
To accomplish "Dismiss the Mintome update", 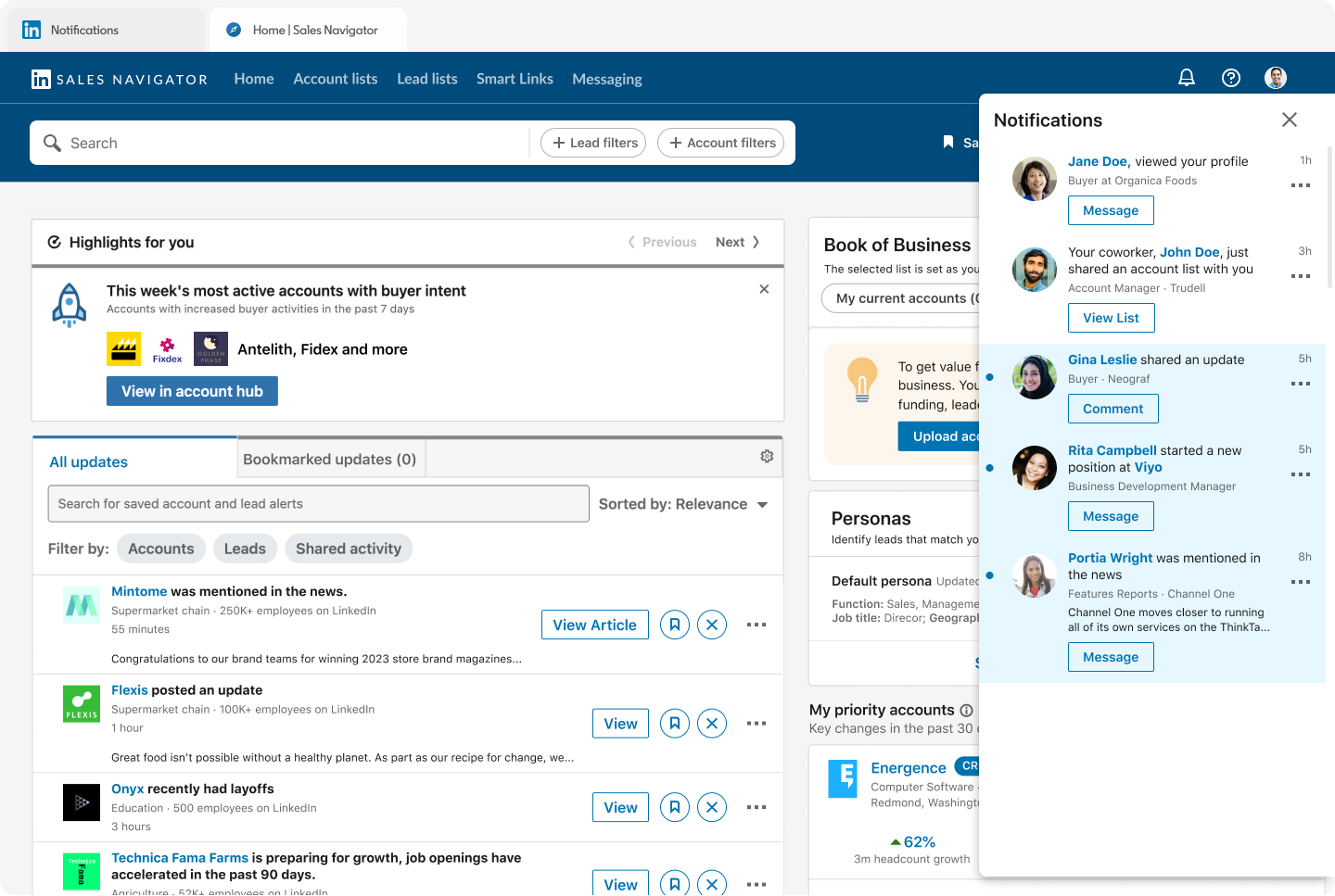I will click(712, 625).
